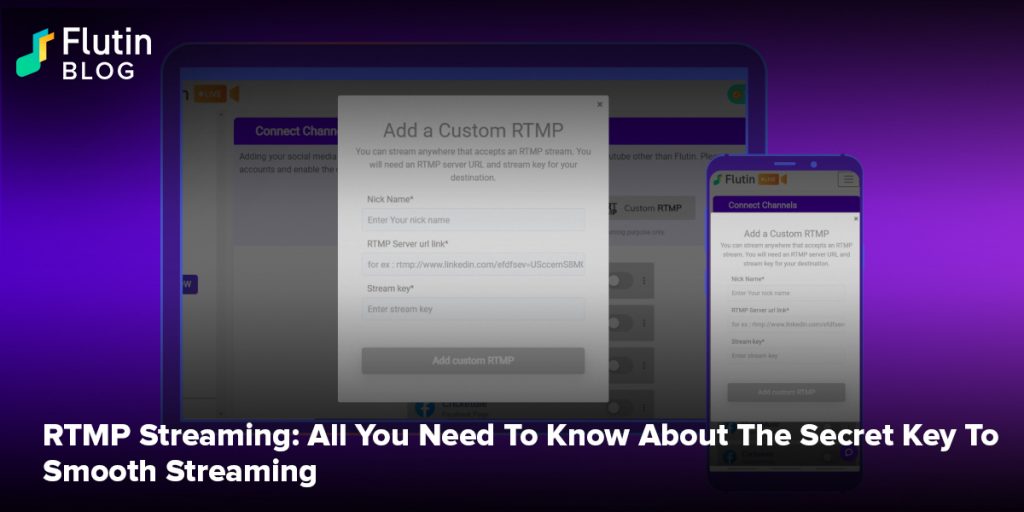Click the Nick Name field on the phone
The width and height of the screenshot is (1024, 512).
786,293
